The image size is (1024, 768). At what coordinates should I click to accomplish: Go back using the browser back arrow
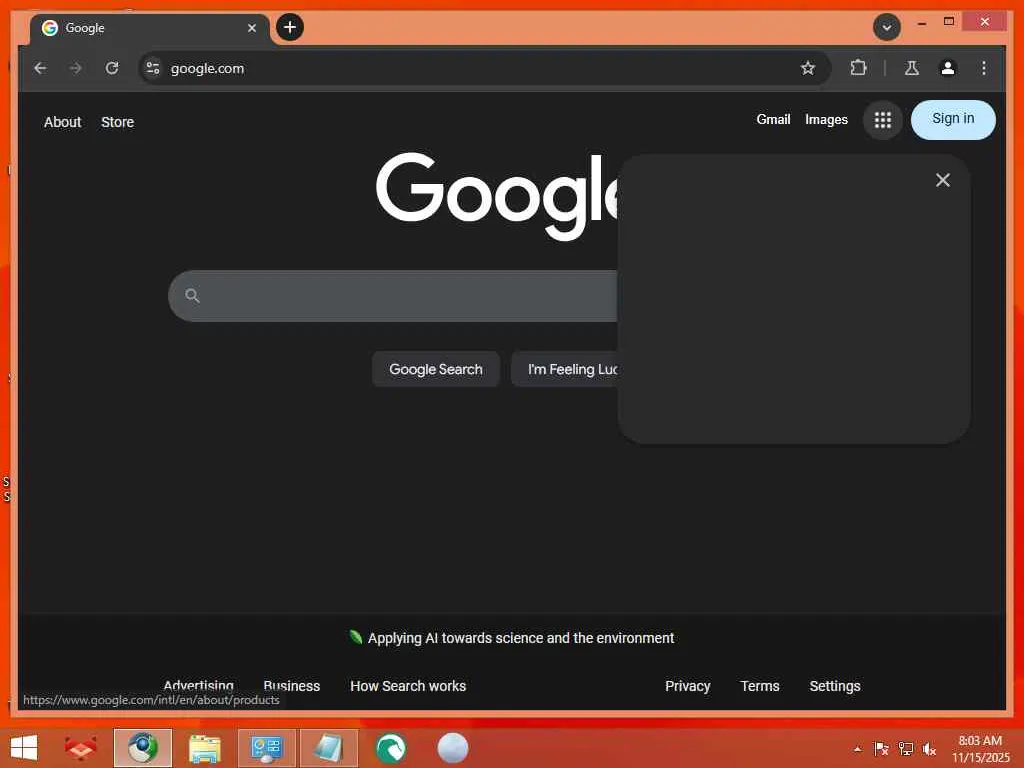click(x=40, y=68)
